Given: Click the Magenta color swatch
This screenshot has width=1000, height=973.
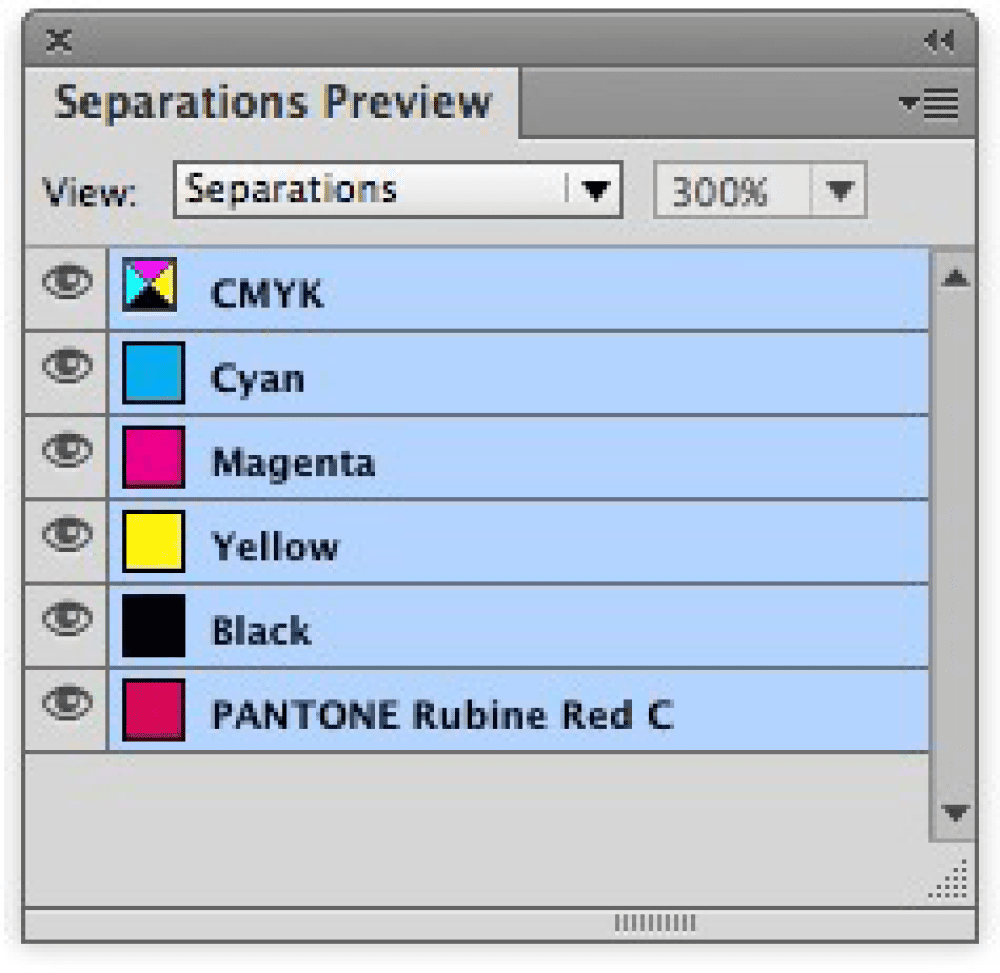Looking at the screenshot, I should [x=153, y=457].
